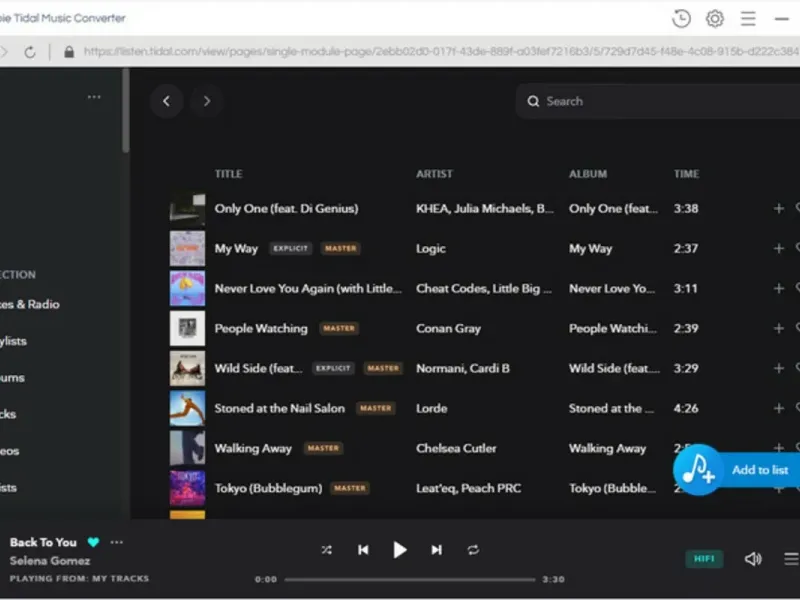Toggle shuffle playback
Screen dimensions: 800x600
(327, 550)
